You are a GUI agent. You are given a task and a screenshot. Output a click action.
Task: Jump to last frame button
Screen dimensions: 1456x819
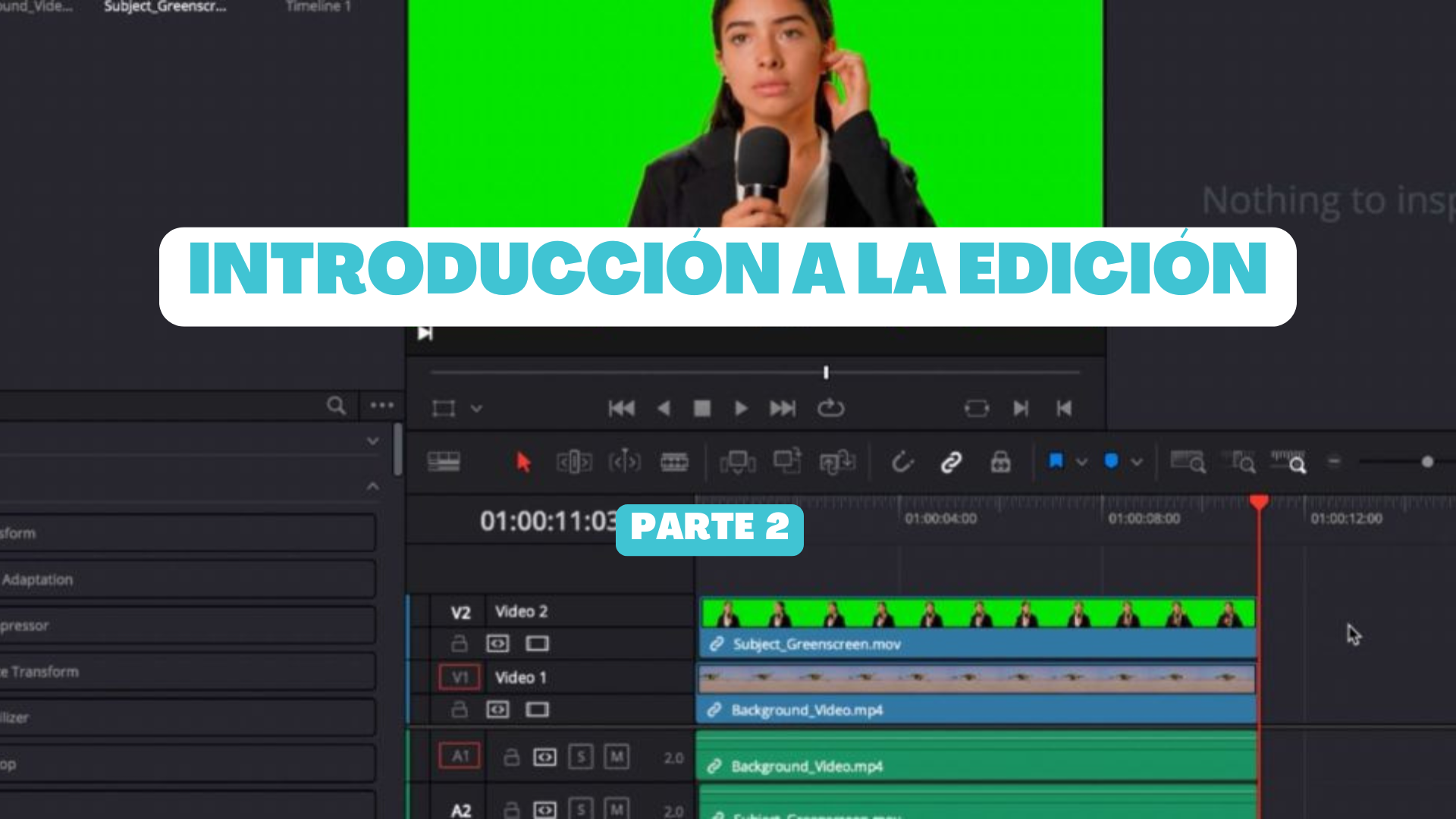783,409
